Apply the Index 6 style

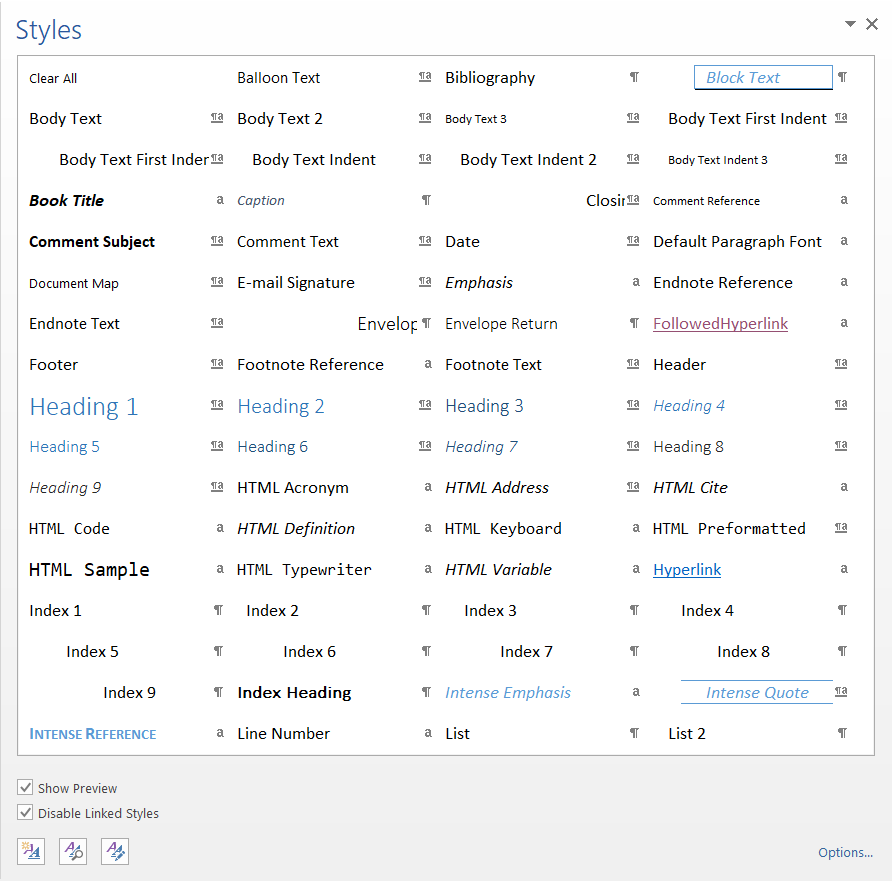pyautogui.click(x=309, y=651)
